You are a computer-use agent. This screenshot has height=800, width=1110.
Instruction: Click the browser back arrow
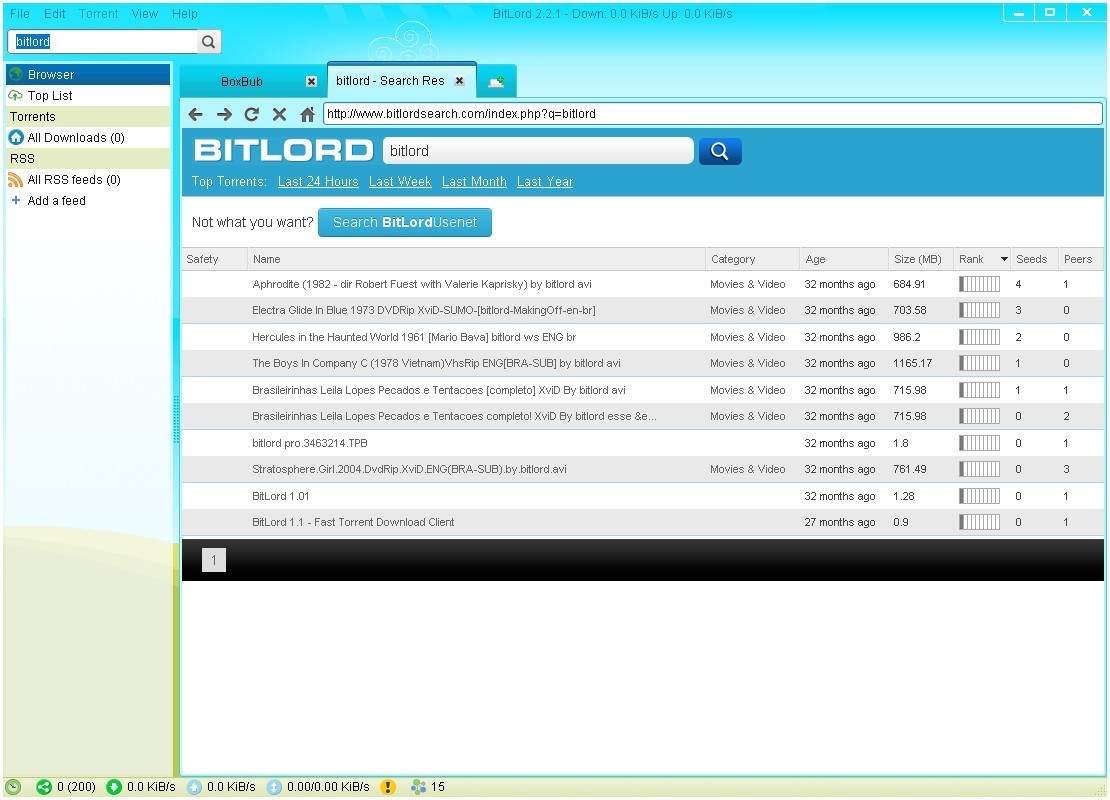click(x=196, y=114)
